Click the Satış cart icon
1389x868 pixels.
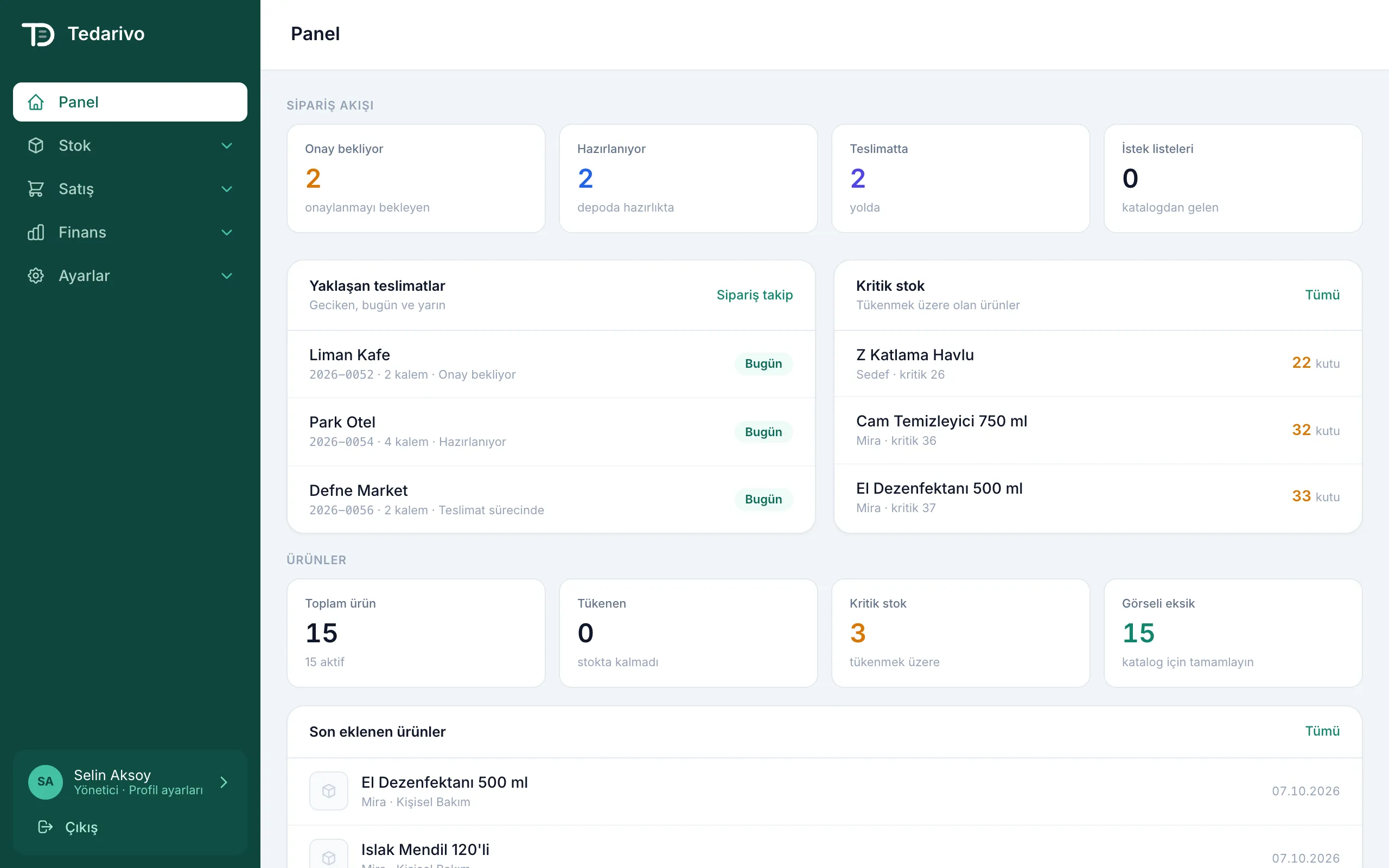click(36, 189)
